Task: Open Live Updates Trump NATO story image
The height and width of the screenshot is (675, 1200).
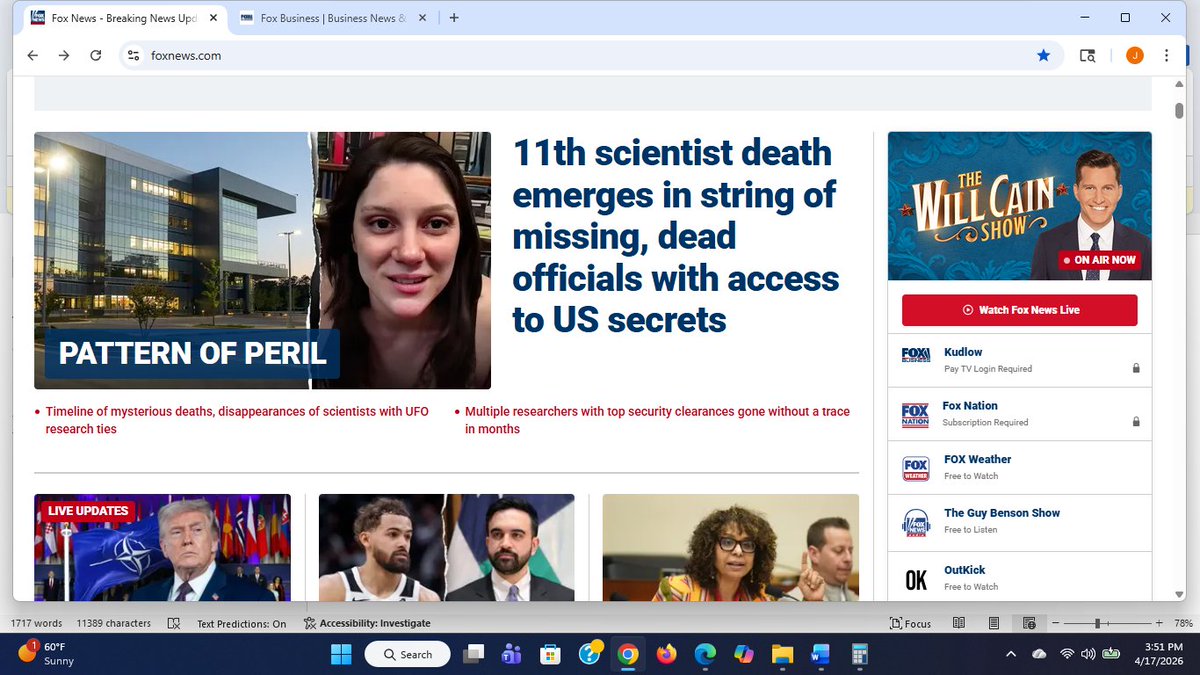Action: click(162, 547)
